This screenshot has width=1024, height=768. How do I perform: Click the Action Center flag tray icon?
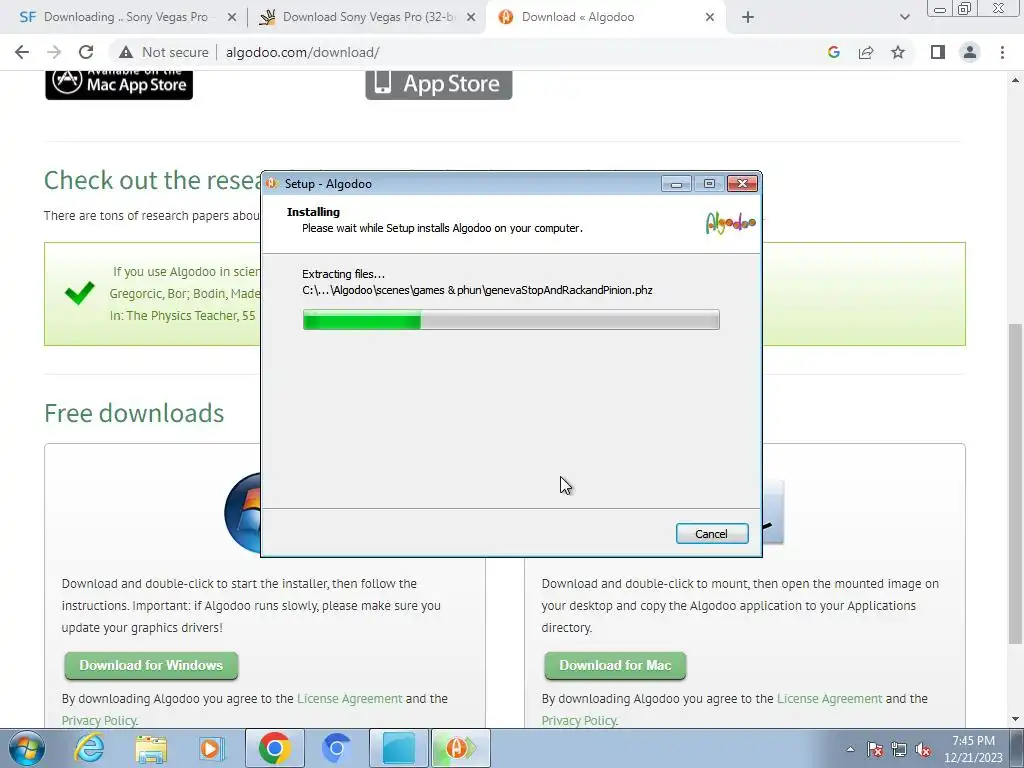[x=875, y=749]
